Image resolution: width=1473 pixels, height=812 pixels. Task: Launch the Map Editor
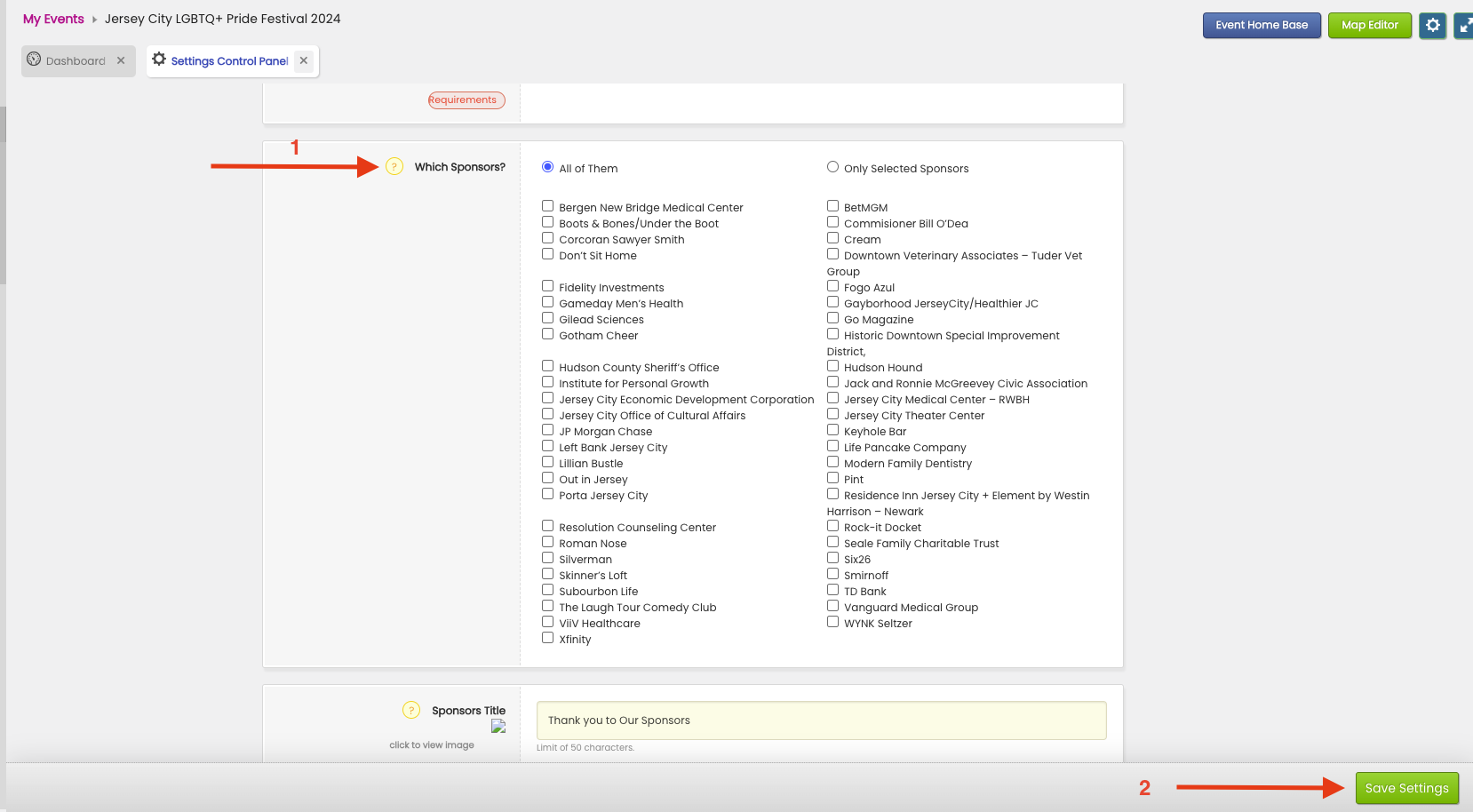pos(1370,25)
